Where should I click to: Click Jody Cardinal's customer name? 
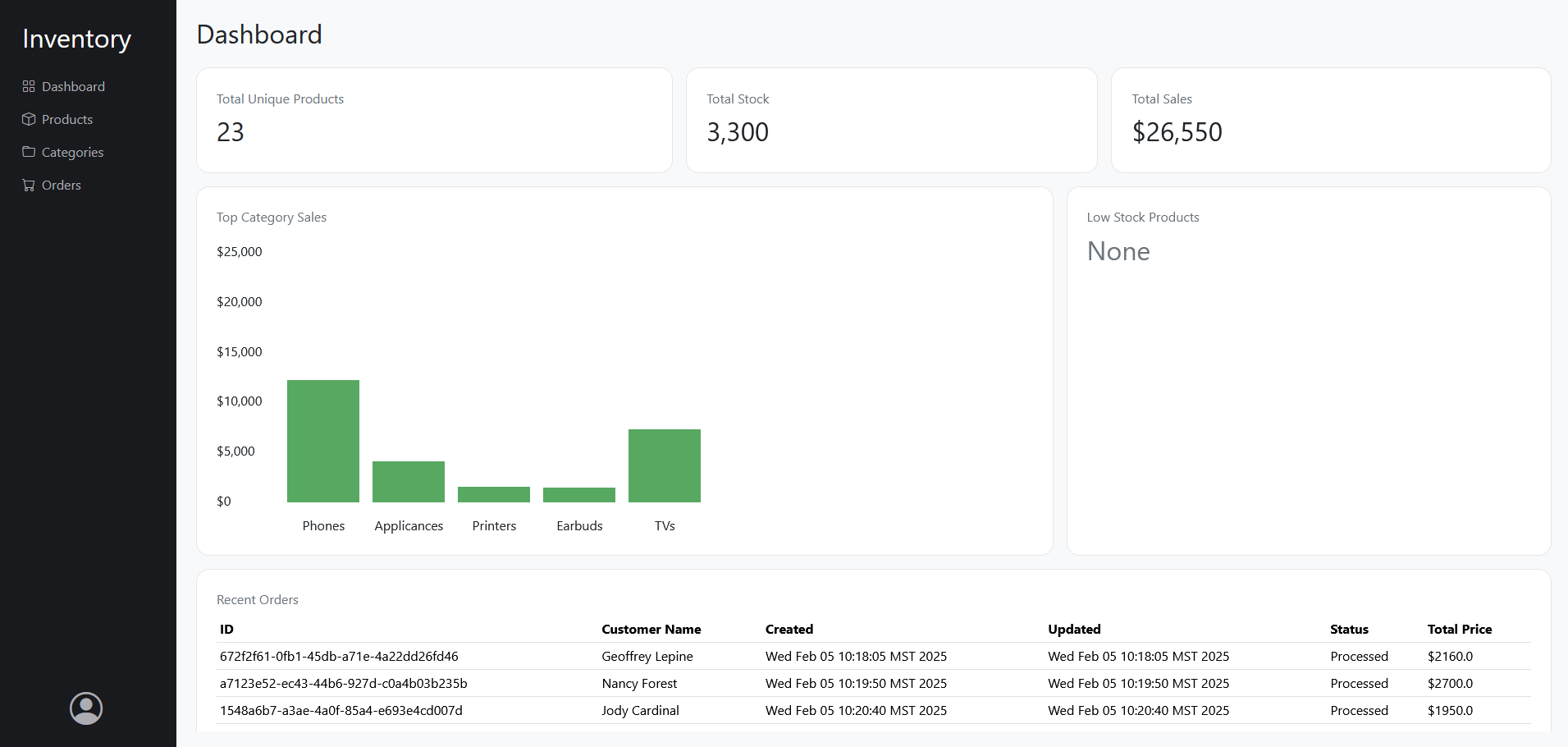[640, 710]
